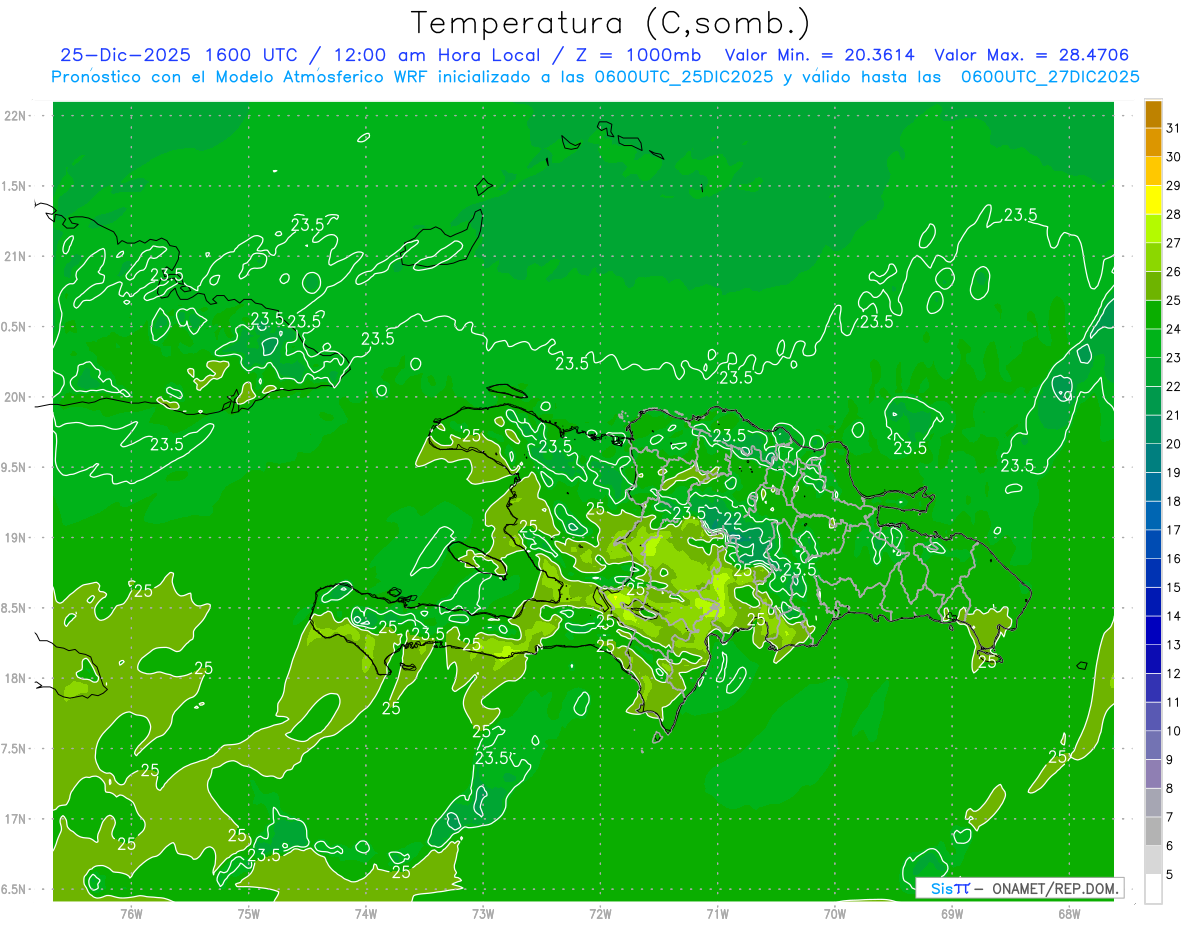Click the "73W" longitude axis label

click(483, 914)
